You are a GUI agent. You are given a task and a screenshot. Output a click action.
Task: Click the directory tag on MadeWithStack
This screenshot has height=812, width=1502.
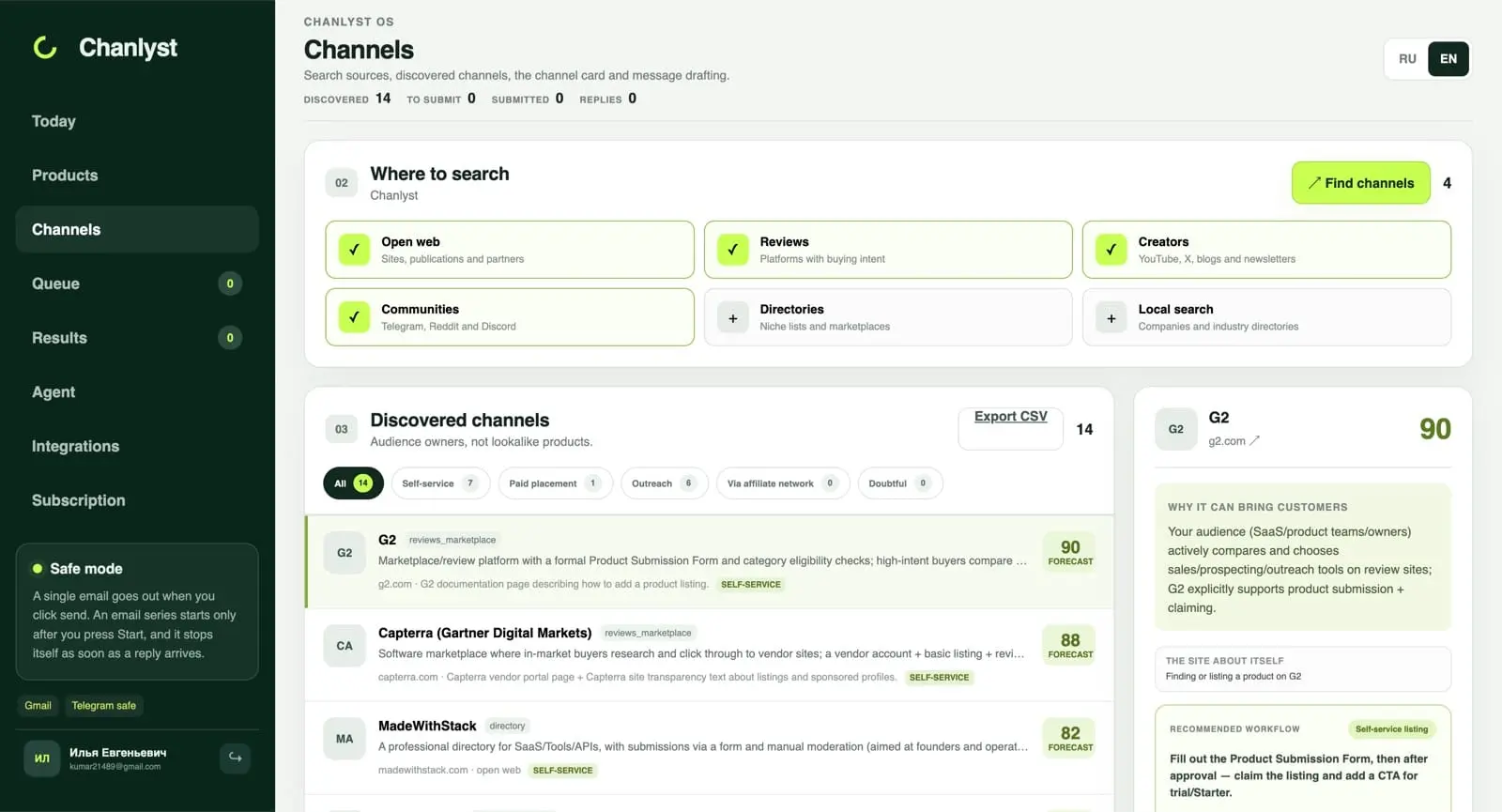(x=507, y=726)
